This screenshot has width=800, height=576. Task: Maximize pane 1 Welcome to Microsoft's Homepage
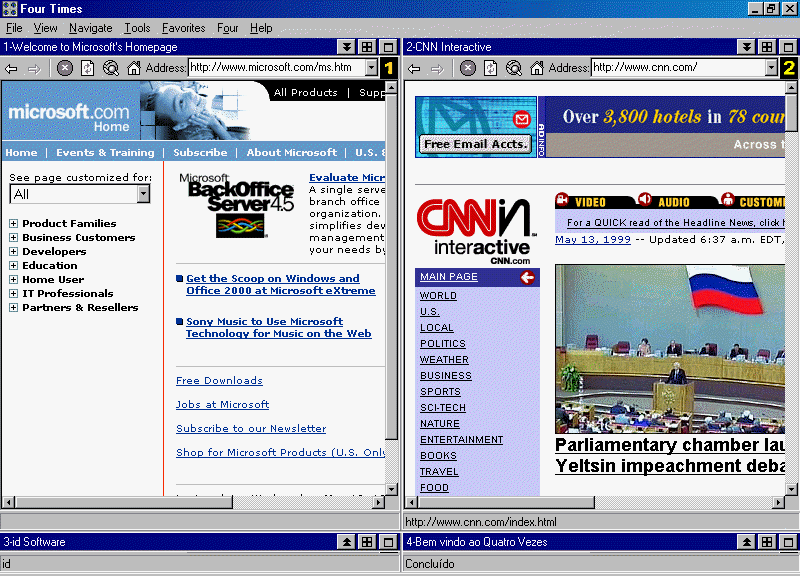click(x=388, y=47)
